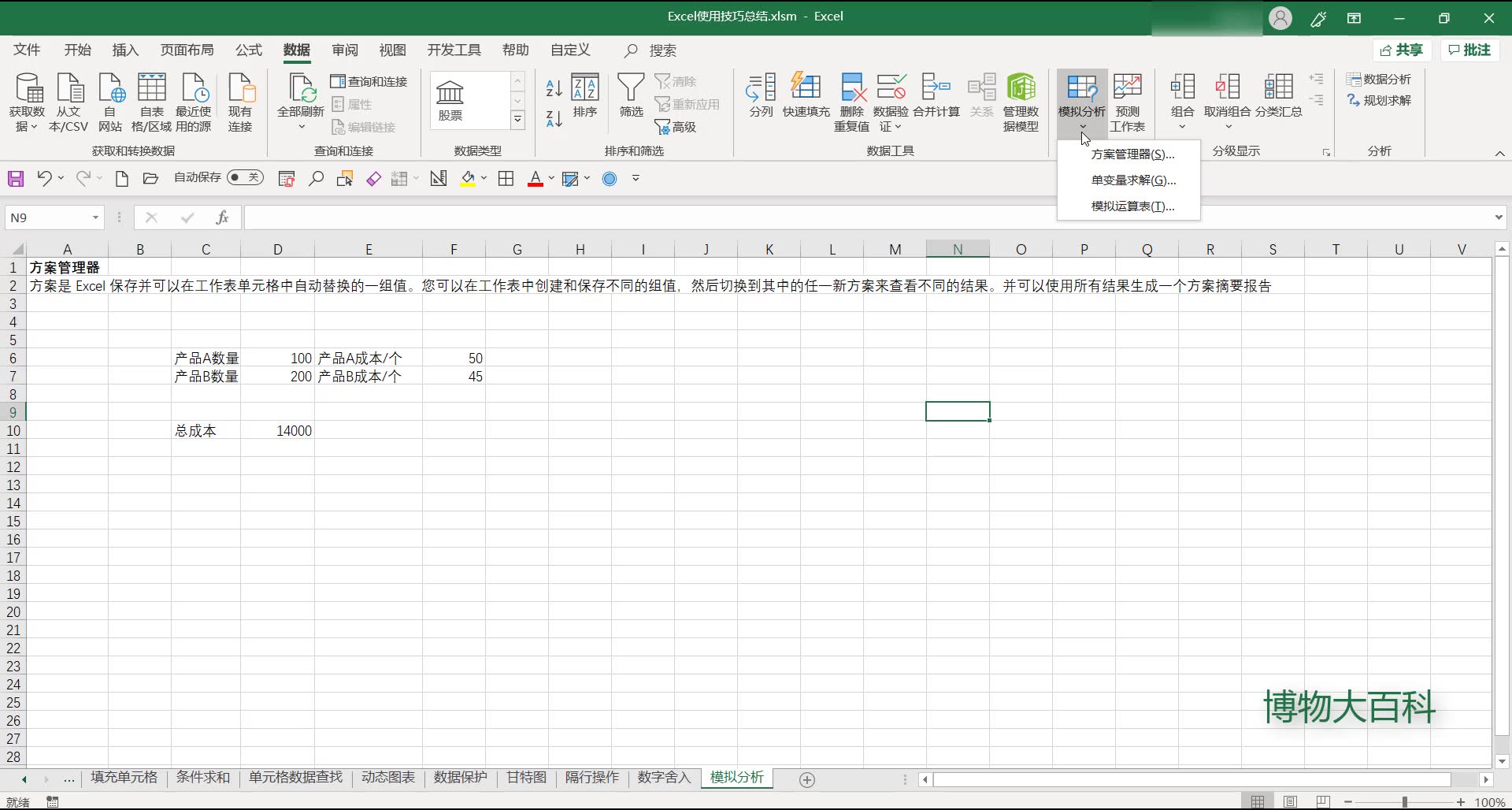The image size is (1512, 810).
Task: Expand the 模拟分析 dropdown arrow
Action: pyautogui.click(x=1083, y=127)
